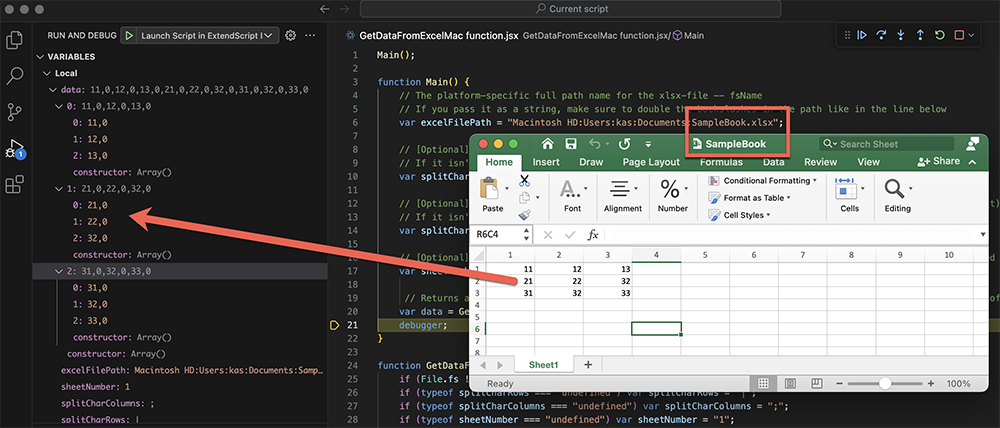1000x428 pixels.
Task: Click Excel Home icon in title bar
Action: pos(547,144)
